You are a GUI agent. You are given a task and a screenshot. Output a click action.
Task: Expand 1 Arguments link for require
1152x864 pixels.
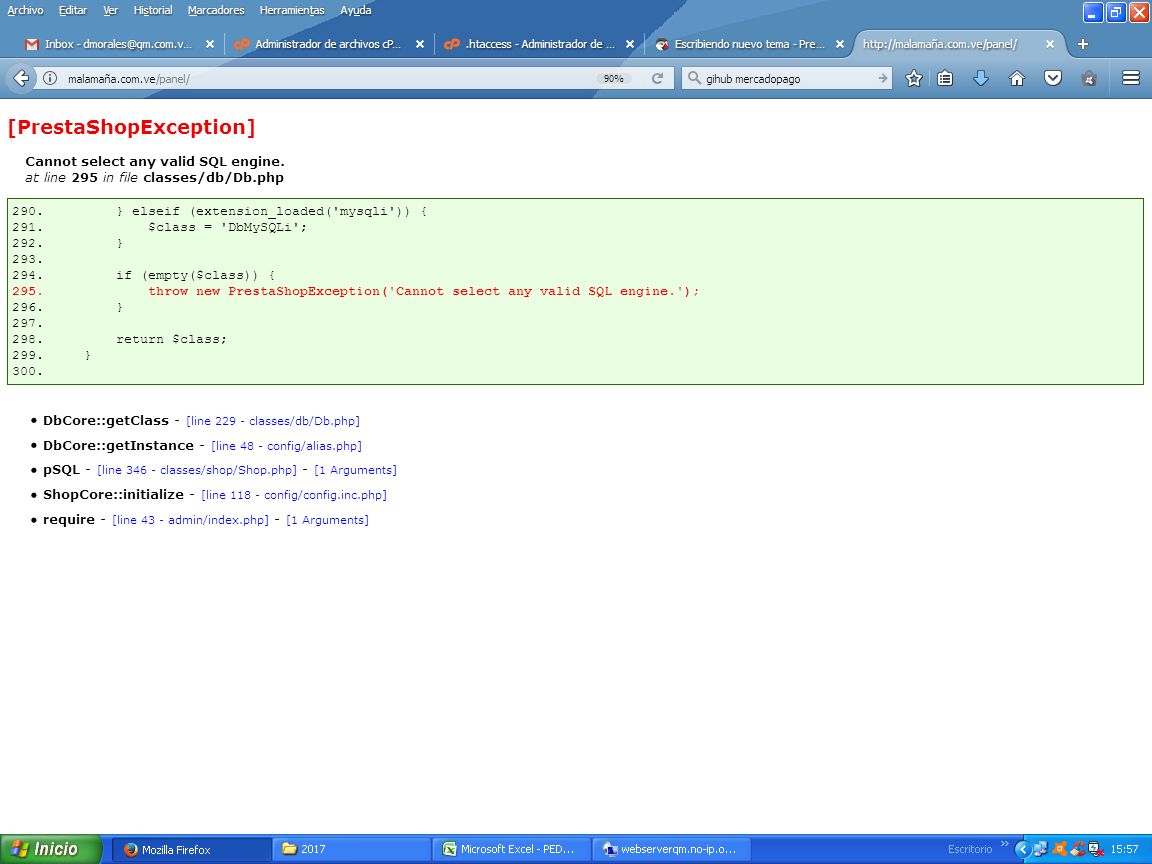(328, 520)
